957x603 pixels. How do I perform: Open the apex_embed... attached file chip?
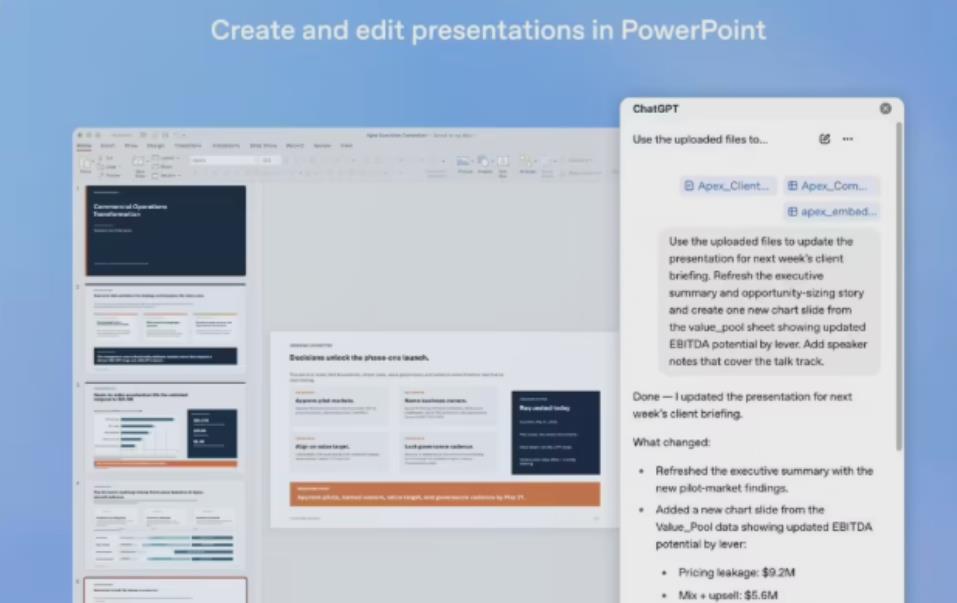(x=831, y=211)
